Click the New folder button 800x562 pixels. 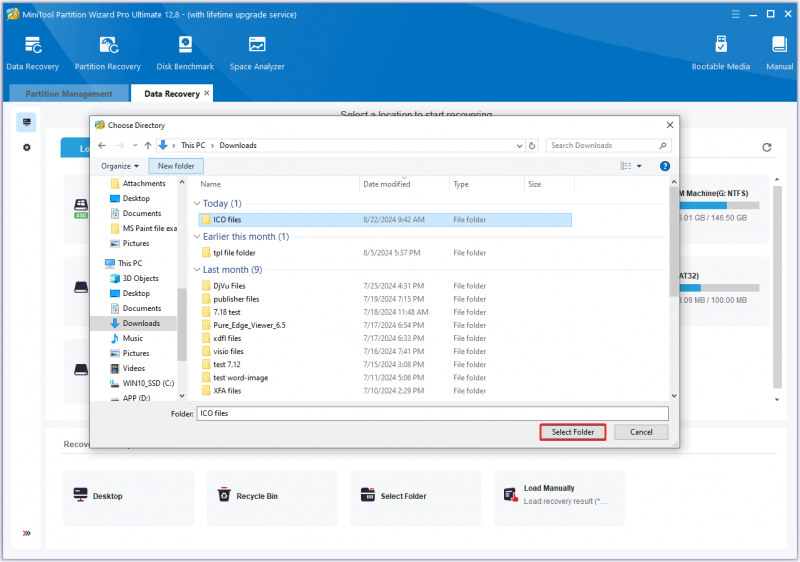pos(176,166)
